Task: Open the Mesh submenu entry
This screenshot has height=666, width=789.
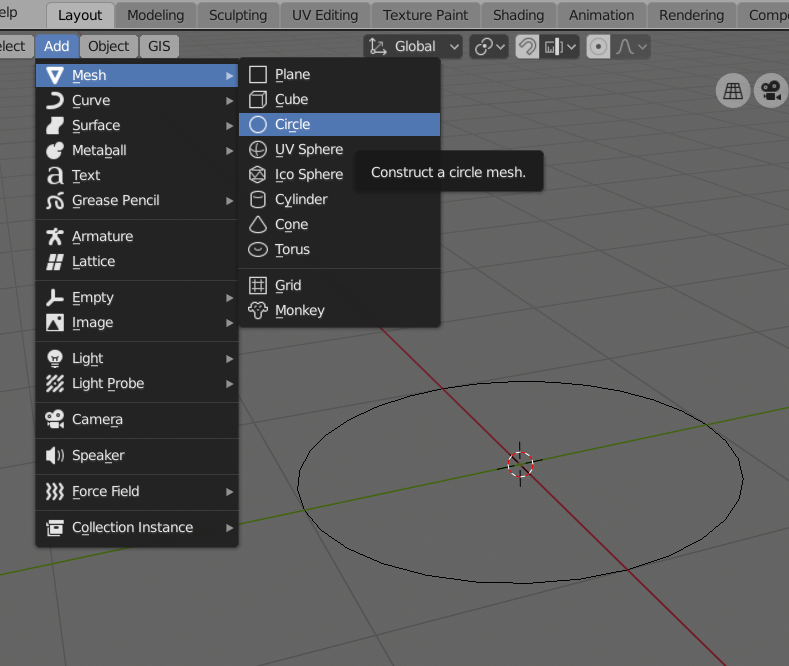Action: [137, 75]
